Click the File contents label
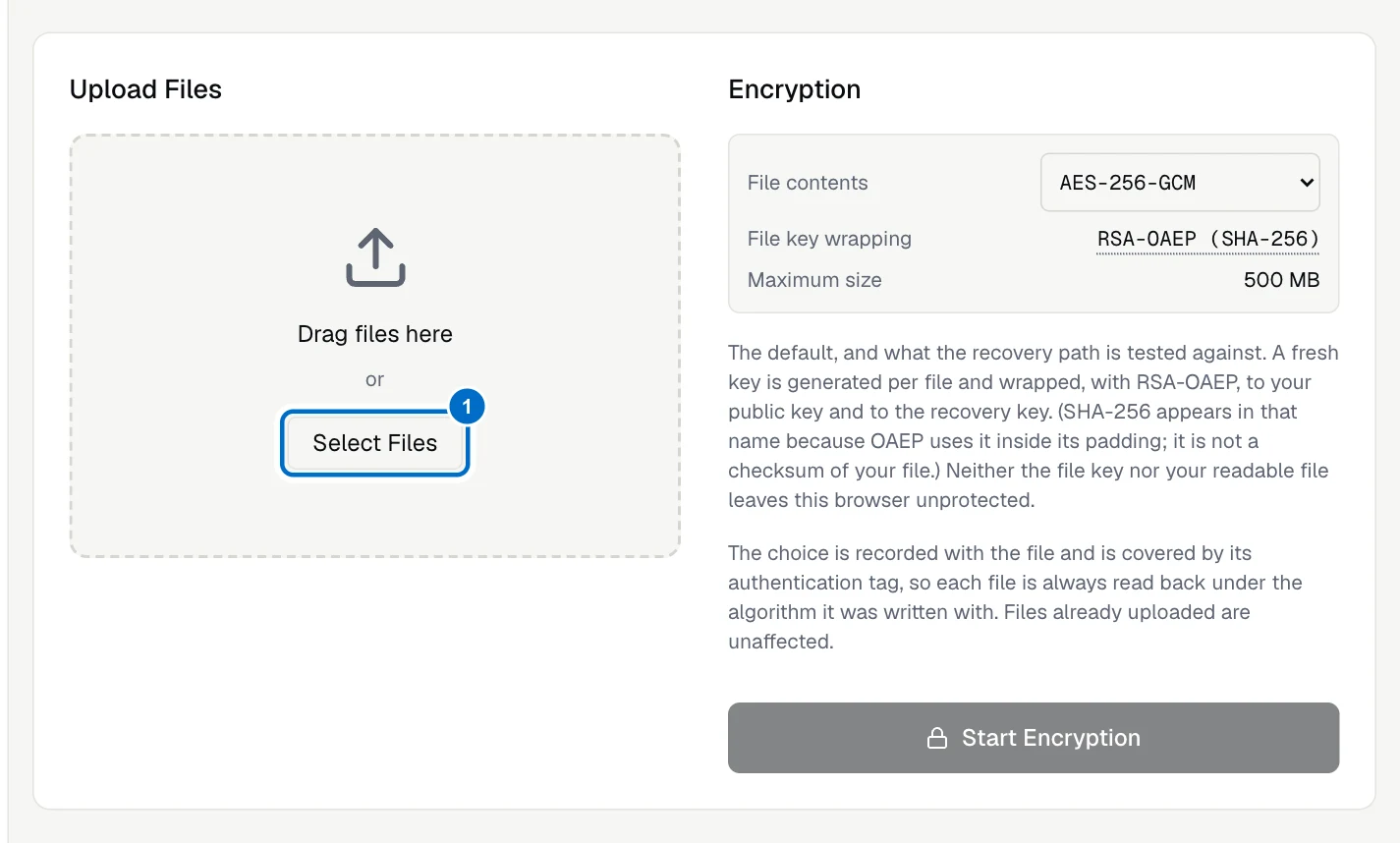The width and height of the screenshot is (1400, 843). 808,183
